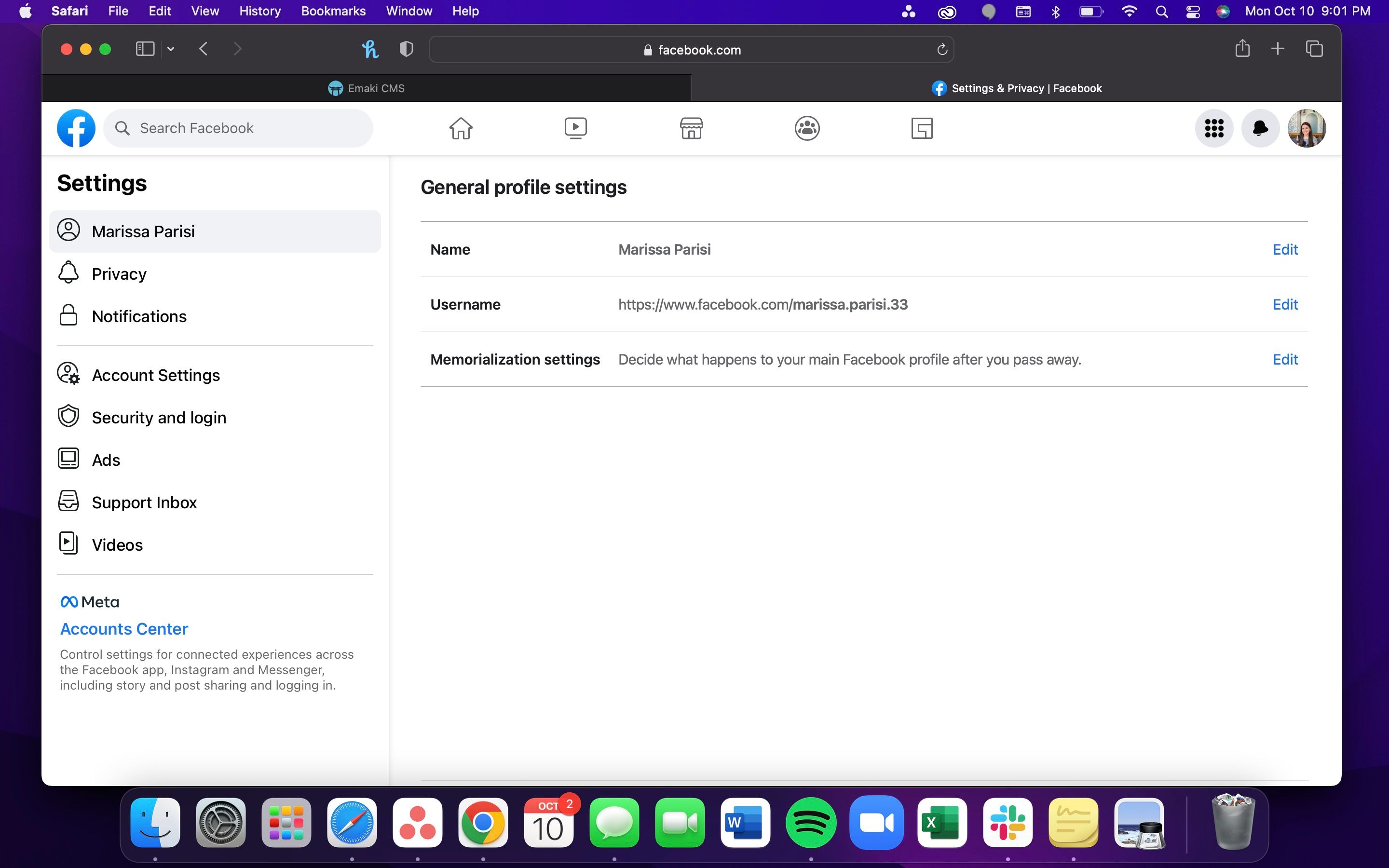The image size is (1389, 868).
Task: Expand Security and login settings
Action: coord(158,417)
